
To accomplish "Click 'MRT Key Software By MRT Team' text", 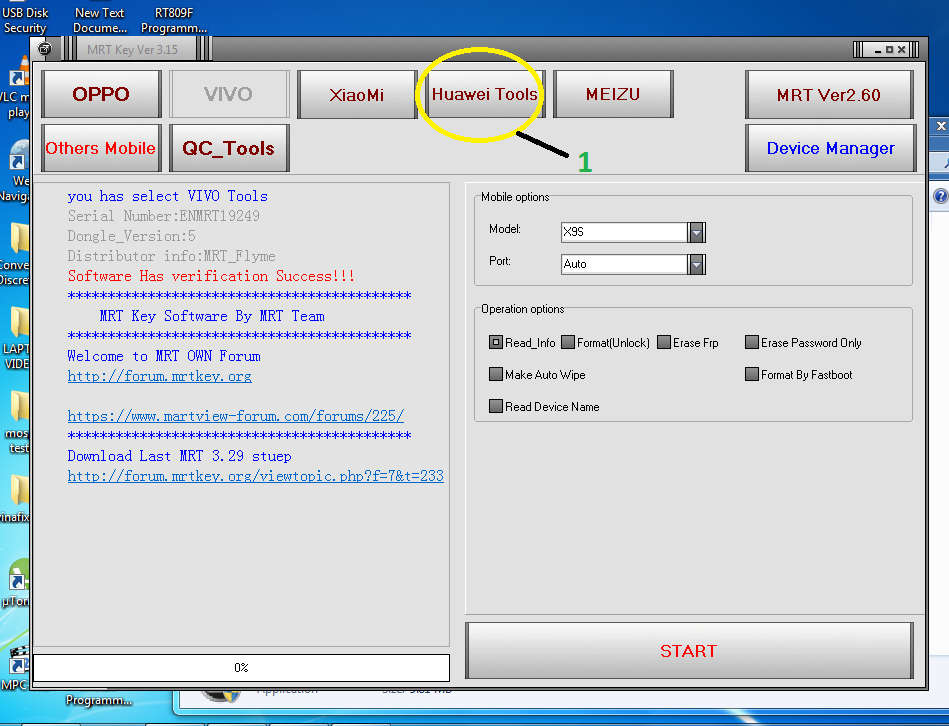I will point(212,316).
